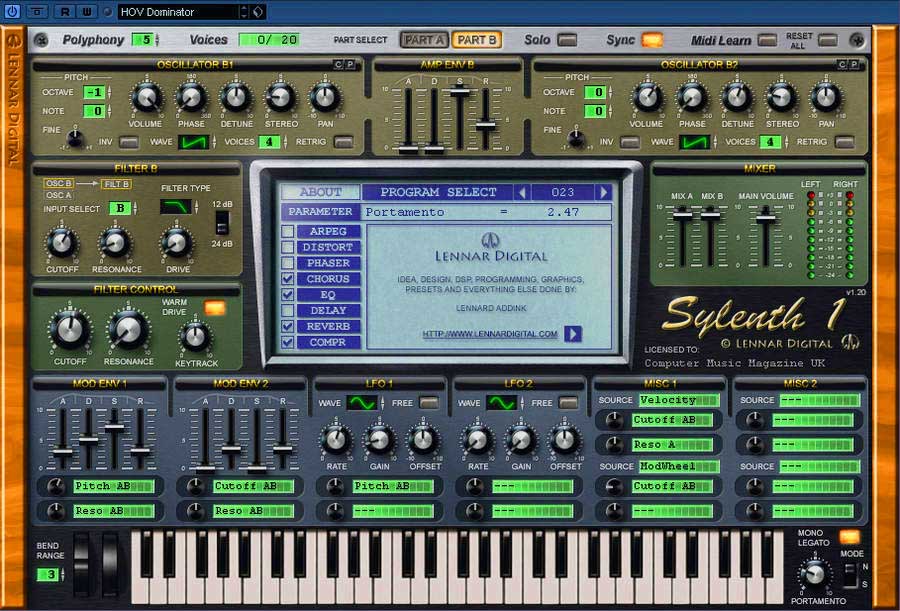Click previous program arrow beside 023
The width and height of the screenshot is (900, 611).
[x=522, y=192]
